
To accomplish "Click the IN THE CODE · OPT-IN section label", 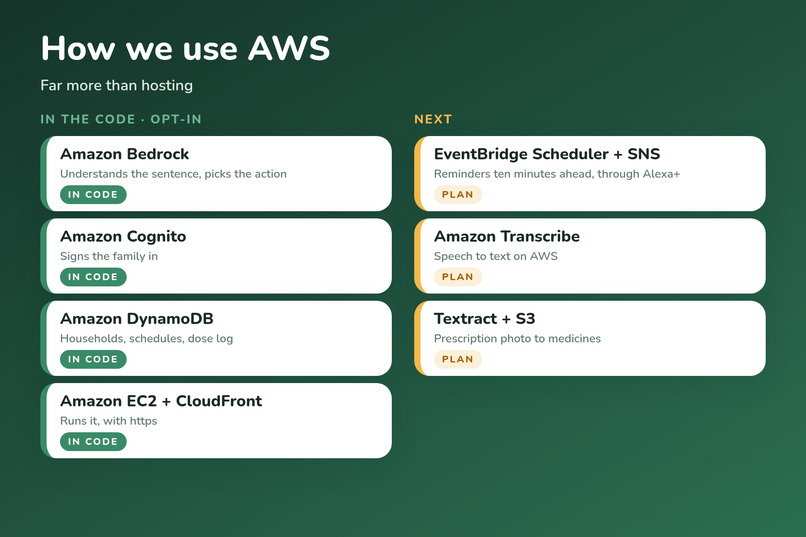I will click(x=121, y=119).
